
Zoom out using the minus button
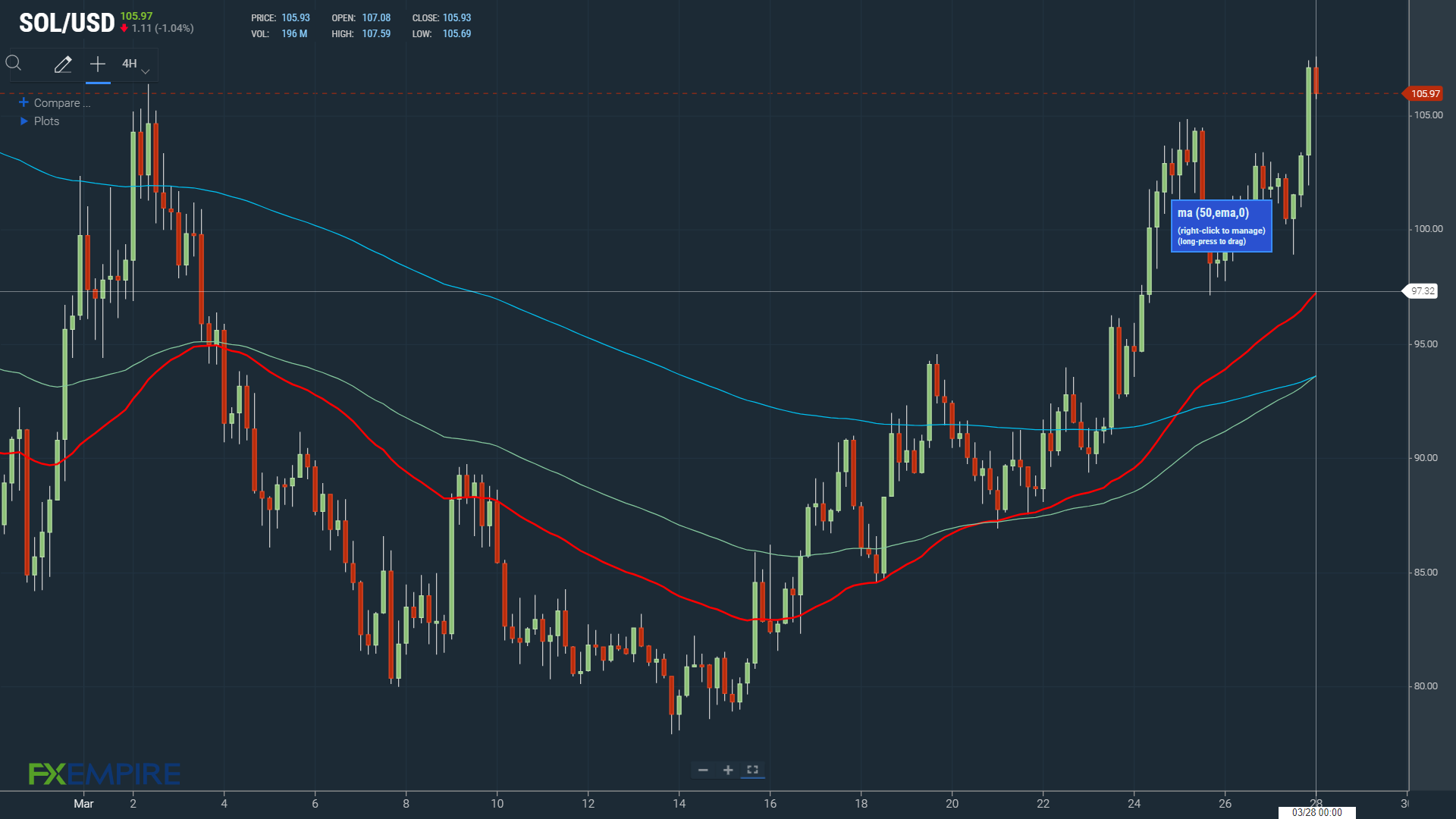tap(703, 770)
